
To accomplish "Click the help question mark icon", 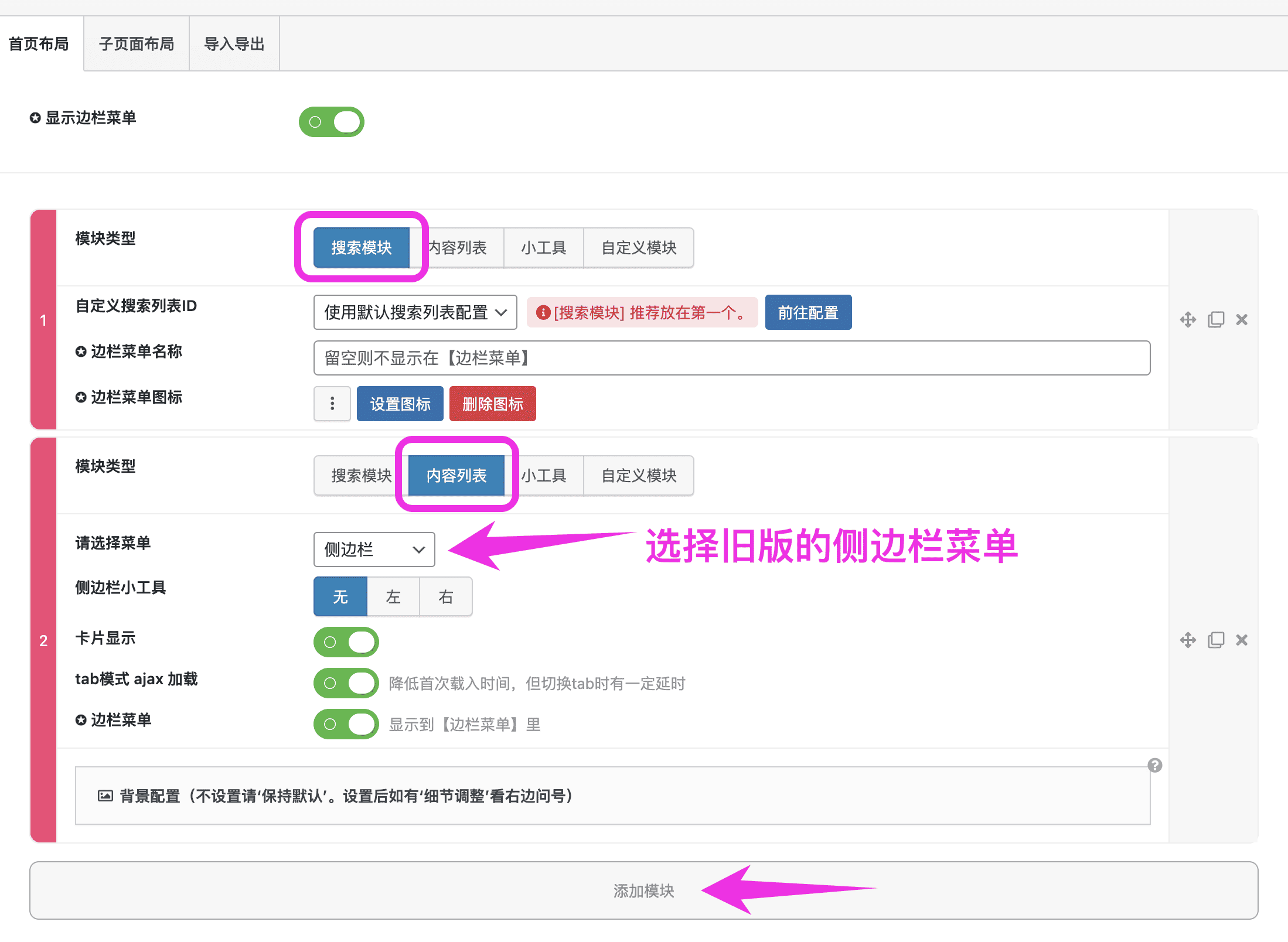I will (x=1154, y=765).
